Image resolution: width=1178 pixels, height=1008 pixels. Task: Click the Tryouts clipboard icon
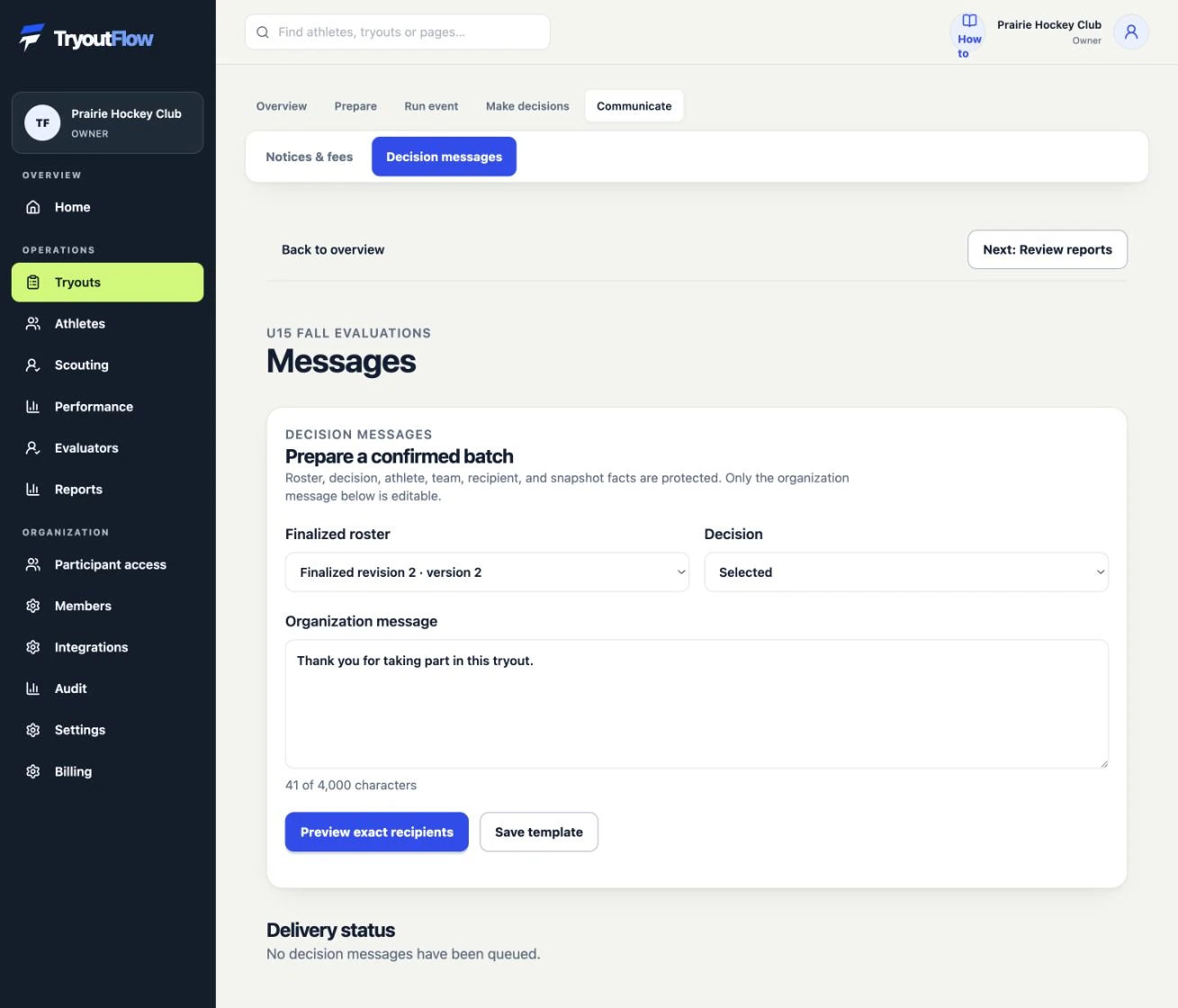pos(33,283)
